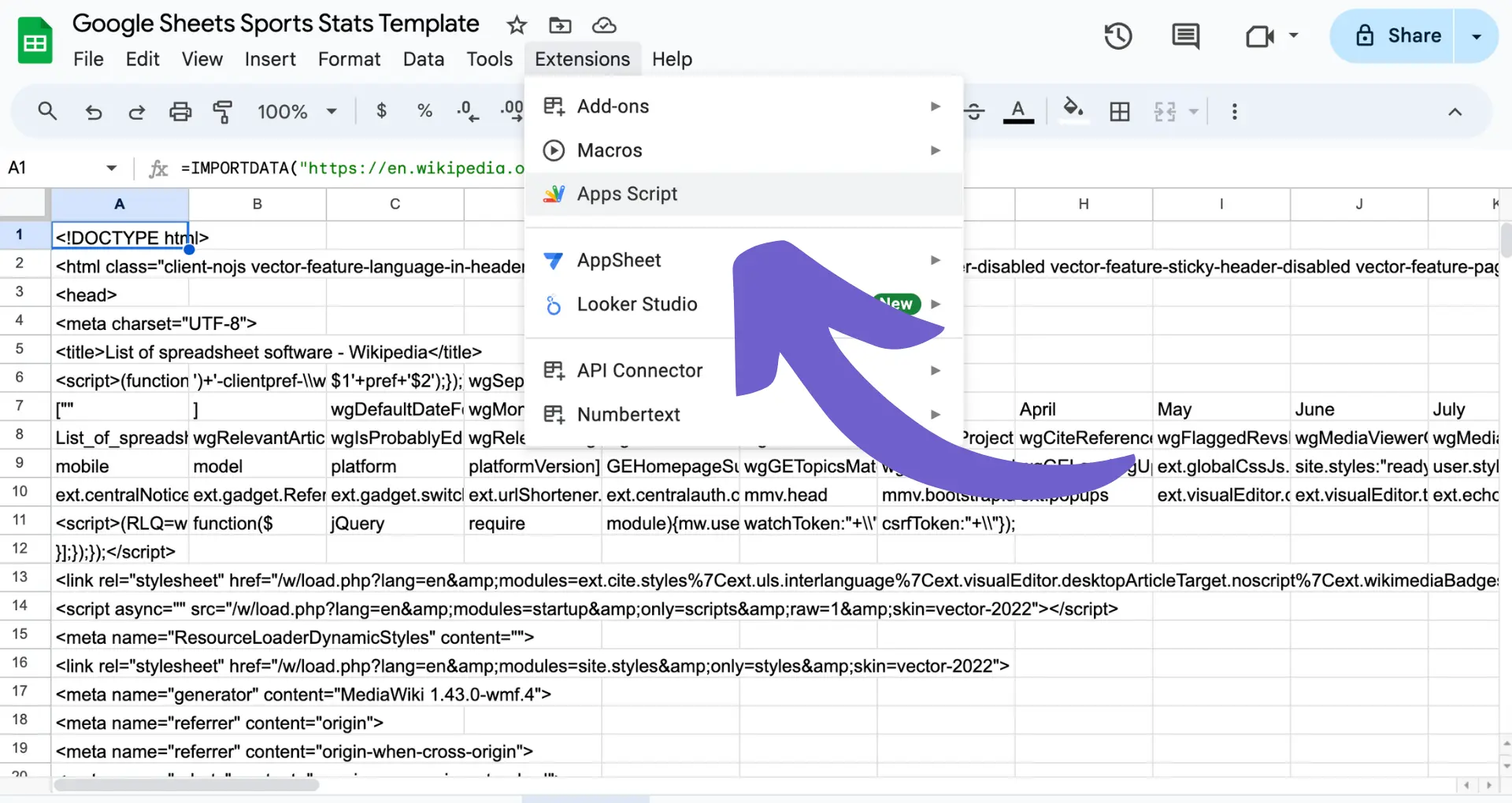Open the borders tool

click(x=1119, y=112)
